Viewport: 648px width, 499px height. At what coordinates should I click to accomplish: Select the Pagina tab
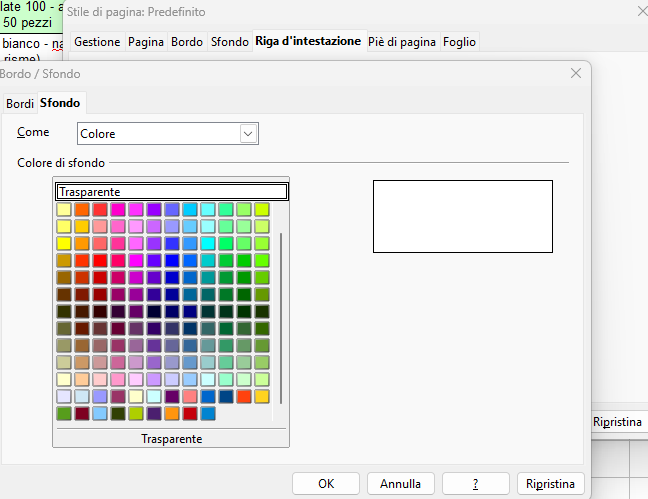click(146, 42)
